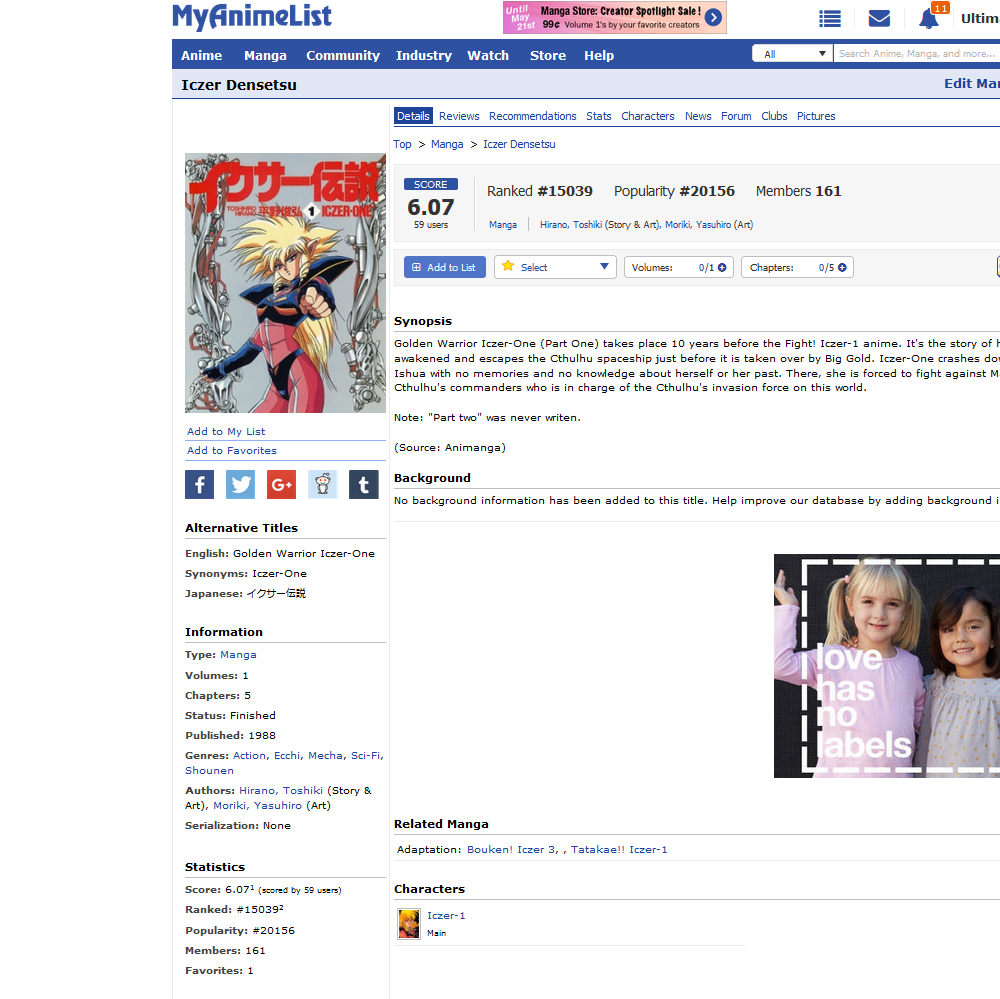The image size is (1000, 999).
Task: Click Iczer Densetsu breadcrumb link
Action: [x=519, y=144]
